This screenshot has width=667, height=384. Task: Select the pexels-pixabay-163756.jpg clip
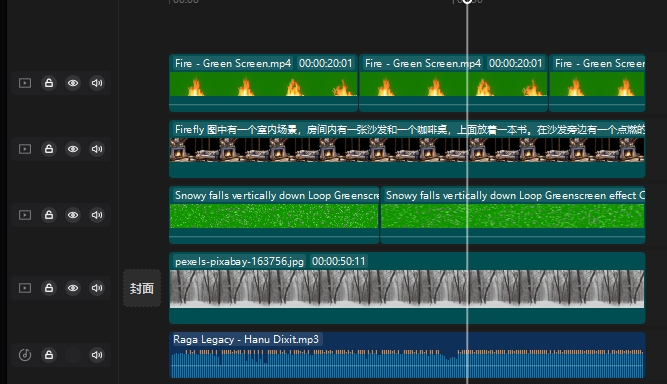point(407,288)
